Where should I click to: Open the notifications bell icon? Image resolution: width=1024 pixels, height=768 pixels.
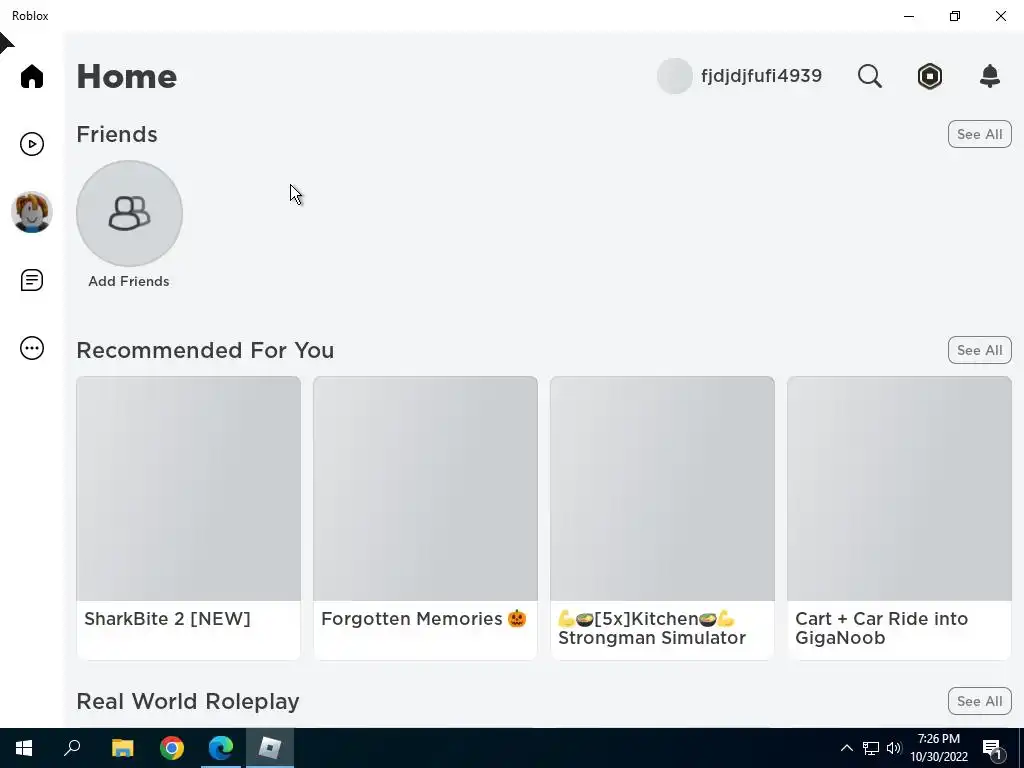(990, 76)
